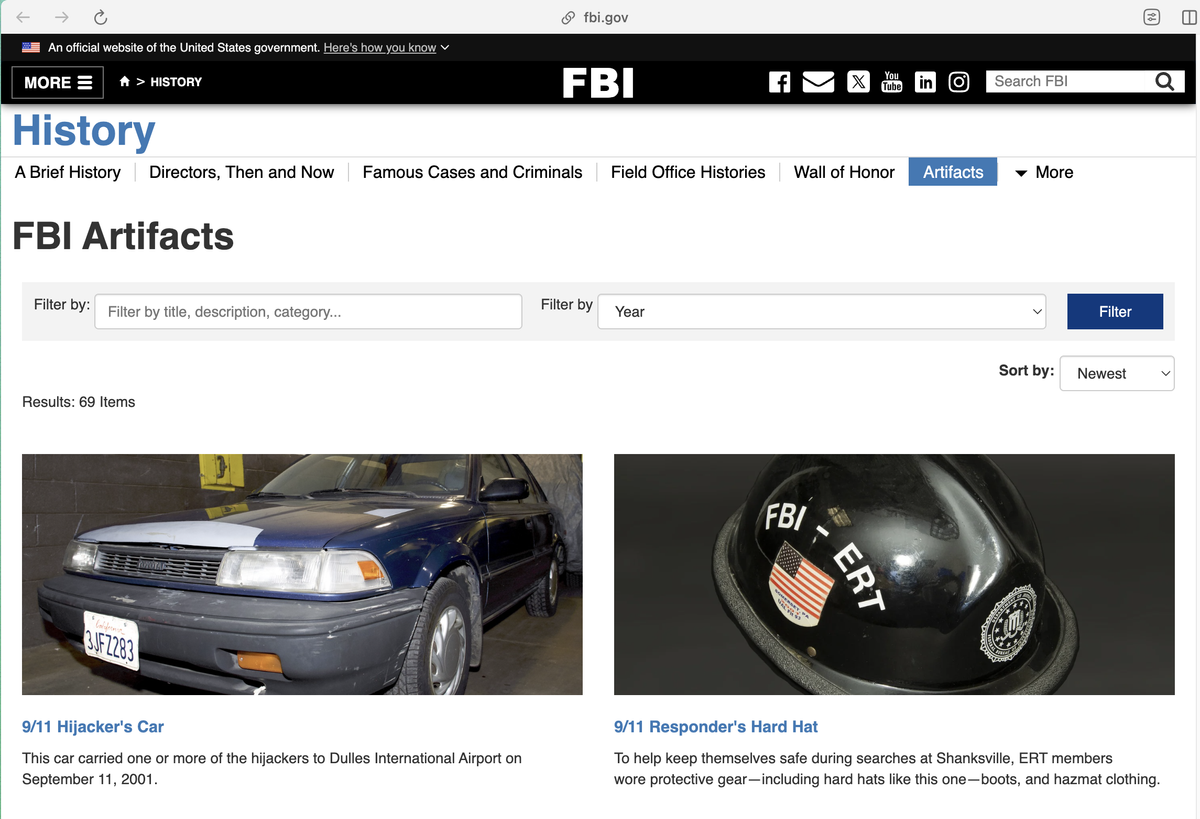
Task: Click the Search FBI field
Action: point(1068,82)
